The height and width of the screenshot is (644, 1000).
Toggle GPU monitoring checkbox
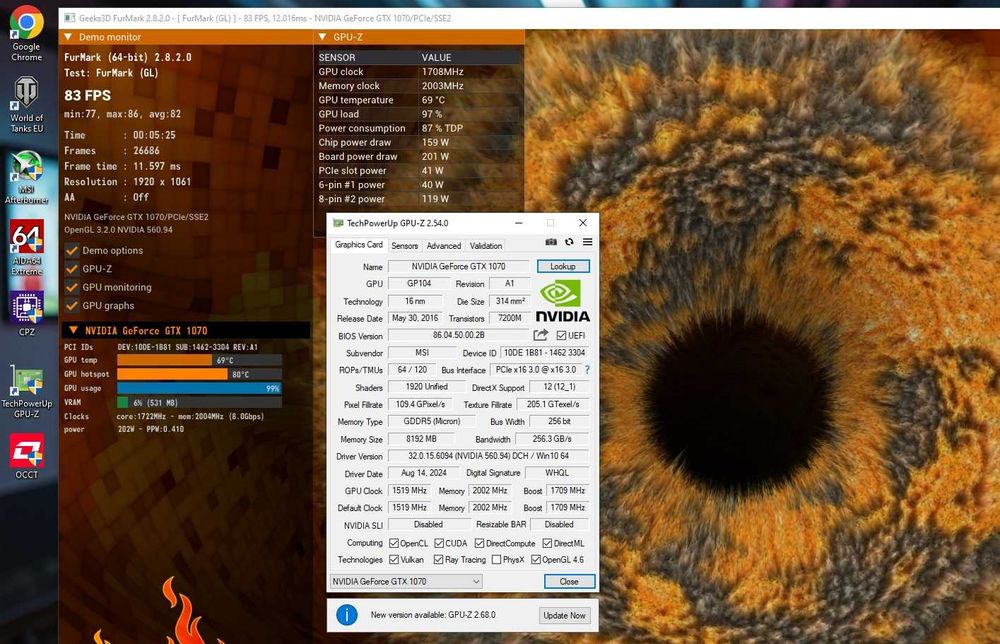click(72, 288)
